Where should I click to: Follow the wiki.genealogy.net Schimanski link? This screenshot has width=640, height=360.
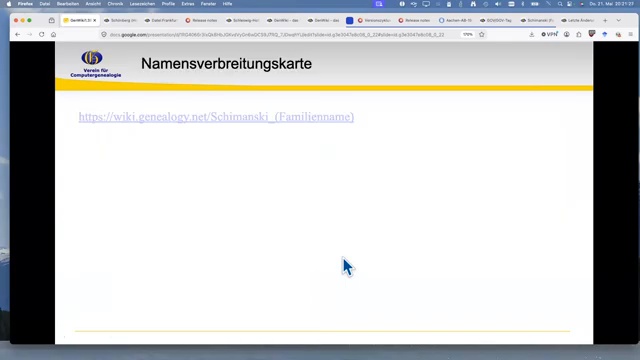click(x=216, y=117)
